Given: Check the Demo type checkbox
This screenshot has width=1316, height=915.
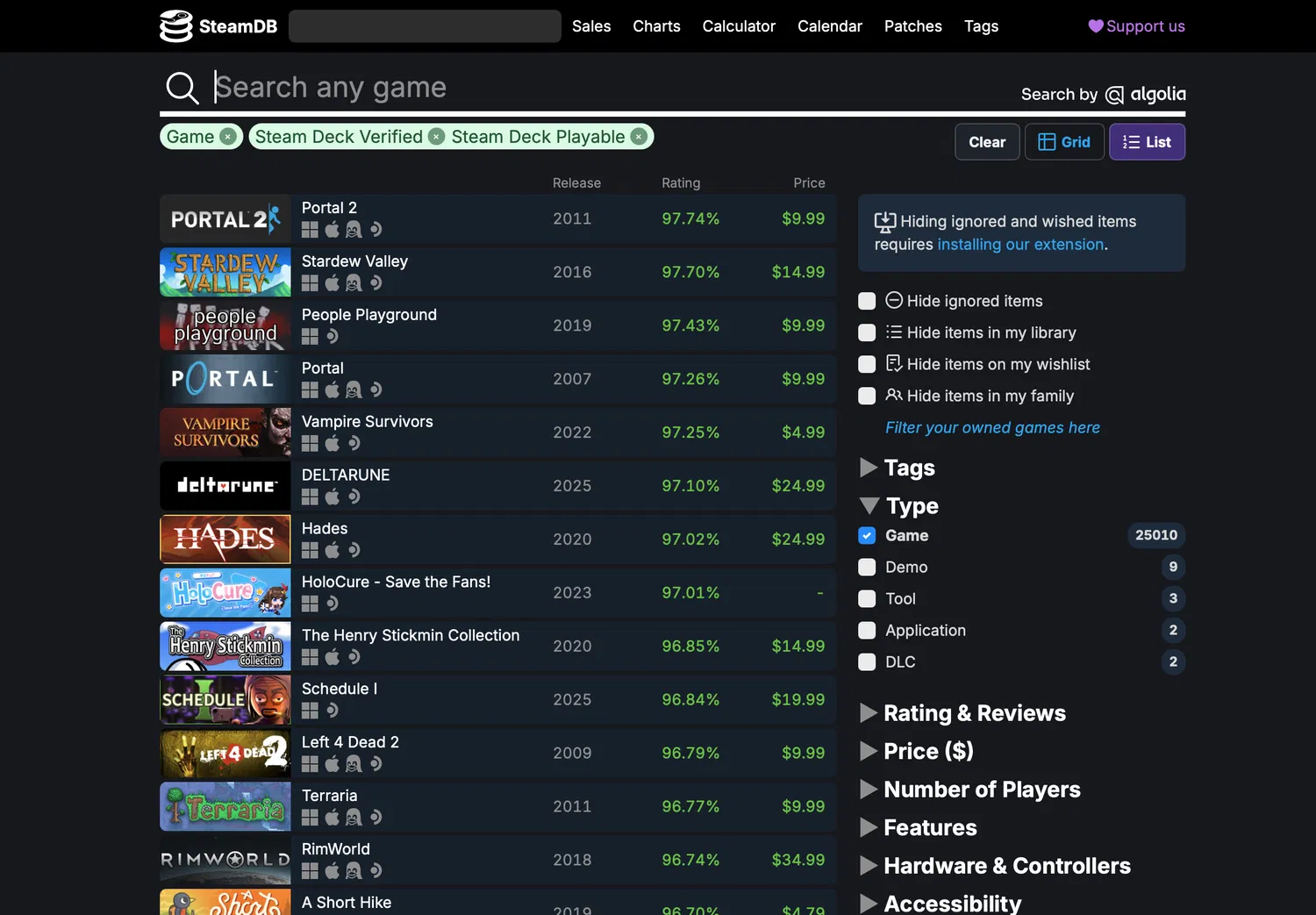Looking at the screenshot, I should [x=867, y=567].
